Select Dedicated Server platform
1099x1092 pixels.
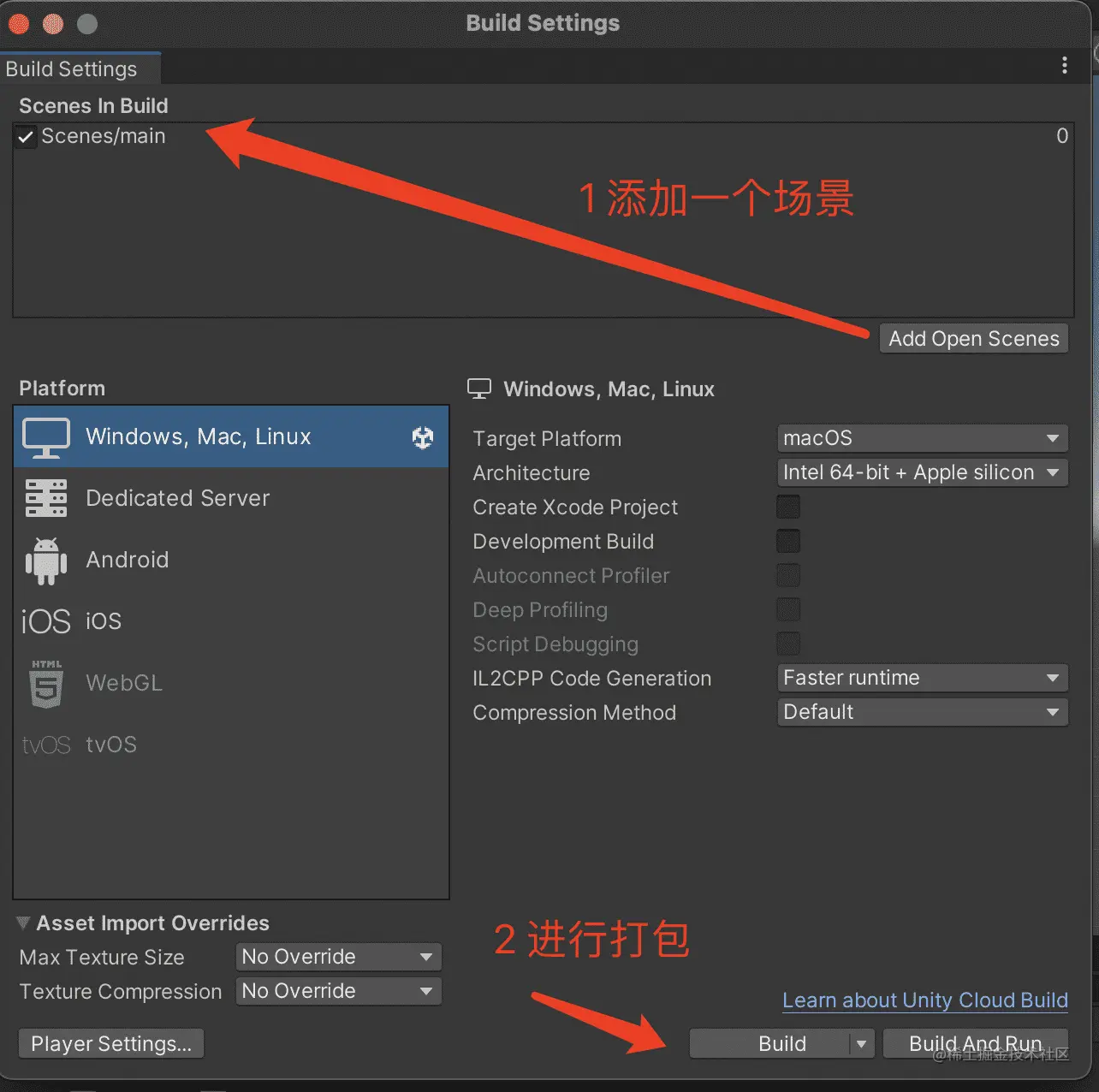231,498
